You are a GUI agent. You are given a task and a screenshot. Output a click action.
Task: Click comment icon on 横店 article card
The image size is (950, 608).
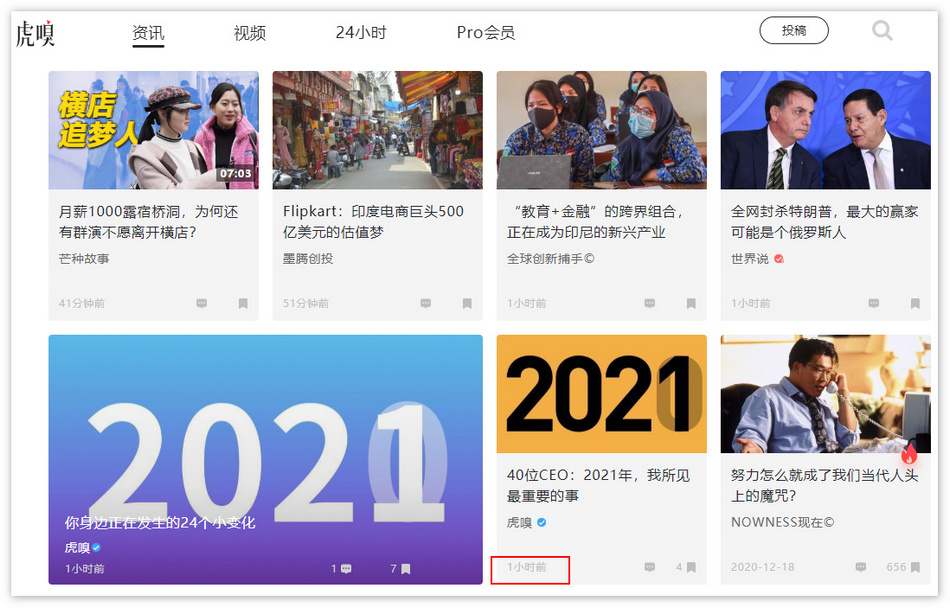pyautogui.click(x=202, y=303)
